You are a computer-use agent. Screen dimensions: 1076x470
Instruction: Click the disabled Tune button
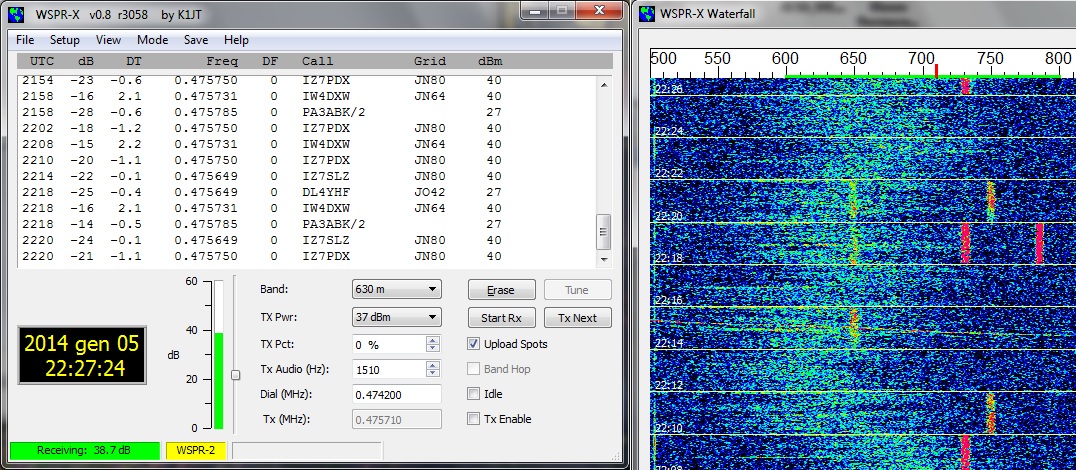(x=577, y=290)
